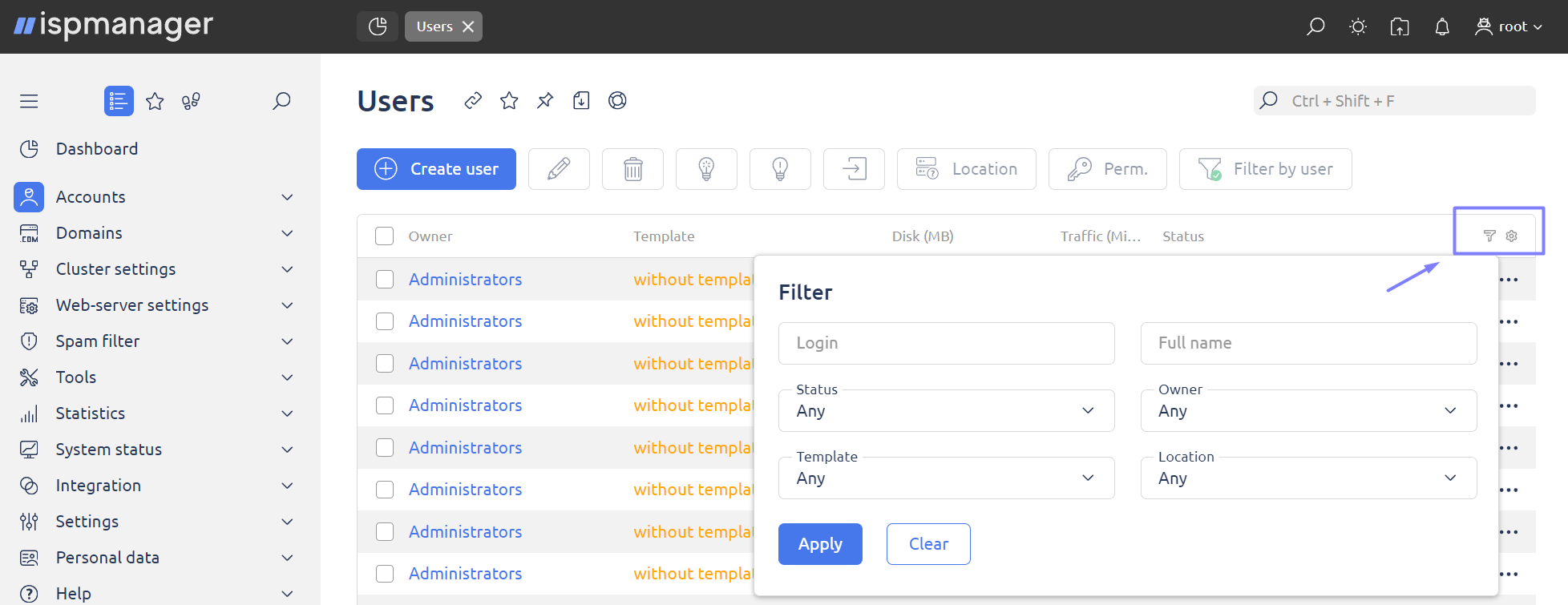Click the ispmanager logo
1568x605 pixels.
[x=113, y=26]
